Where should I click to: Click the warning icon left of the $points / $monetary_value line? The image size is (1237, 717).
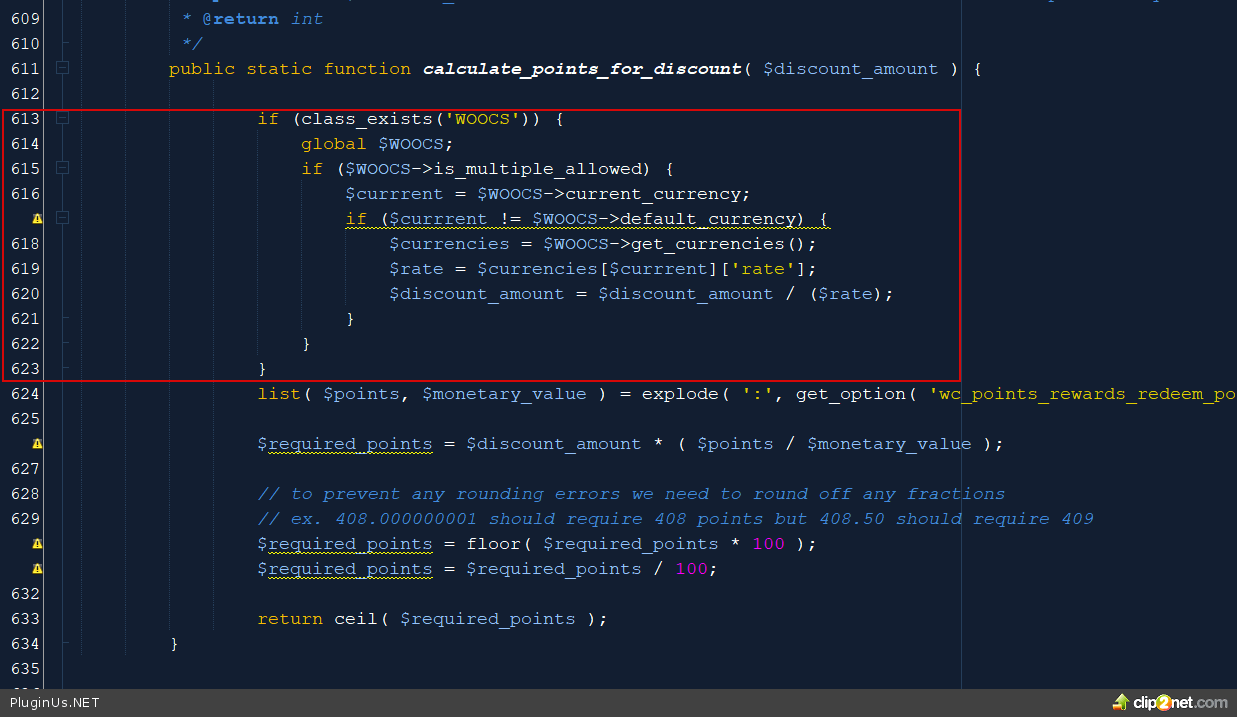[x=37, y=443]
